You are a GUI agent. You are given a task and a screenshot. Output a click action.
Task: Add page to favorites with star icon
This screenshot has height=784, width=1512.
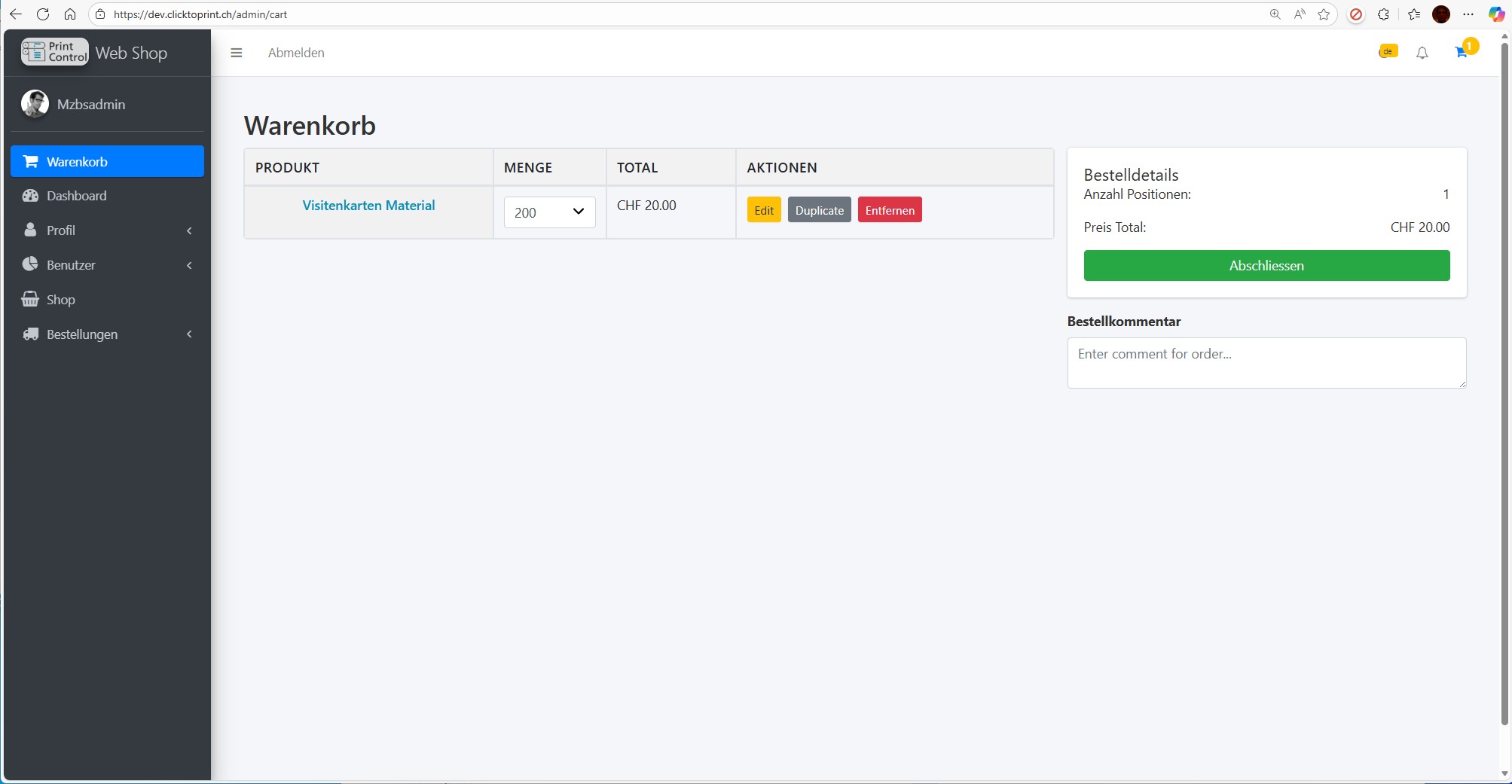(x=1324, y=14)
